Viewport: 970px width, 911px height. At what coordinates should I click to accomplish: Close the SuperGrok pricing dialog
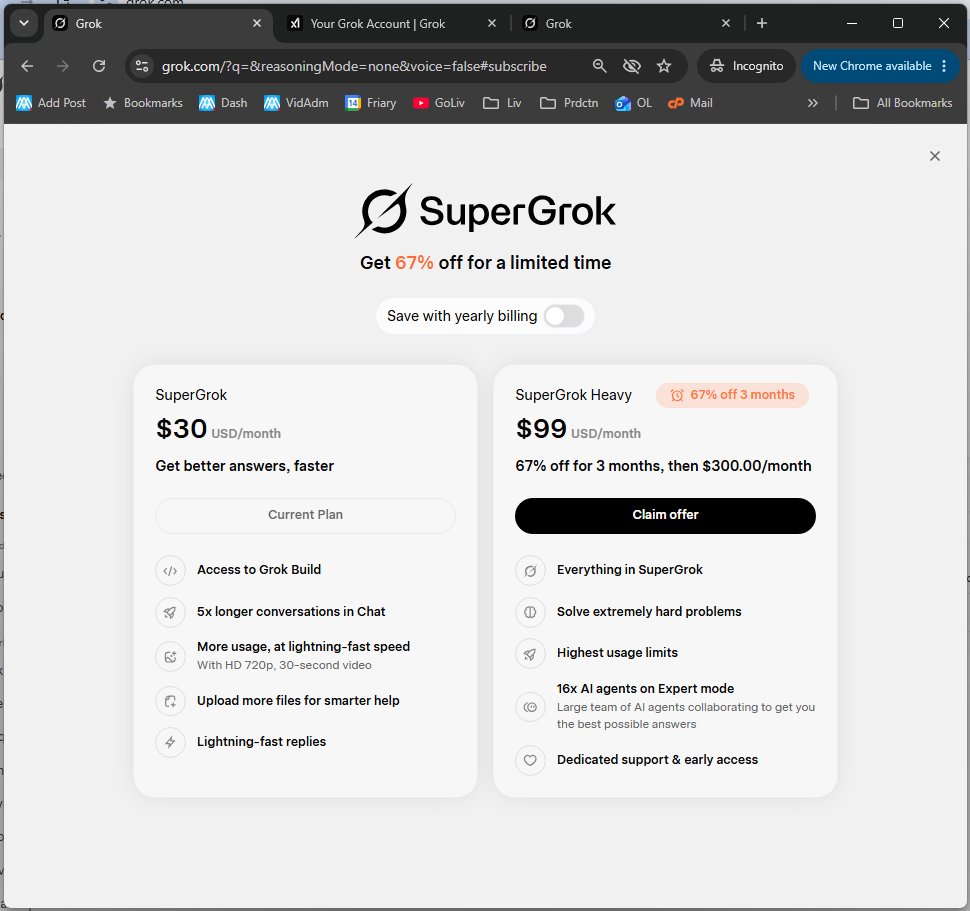pos(934,156)
